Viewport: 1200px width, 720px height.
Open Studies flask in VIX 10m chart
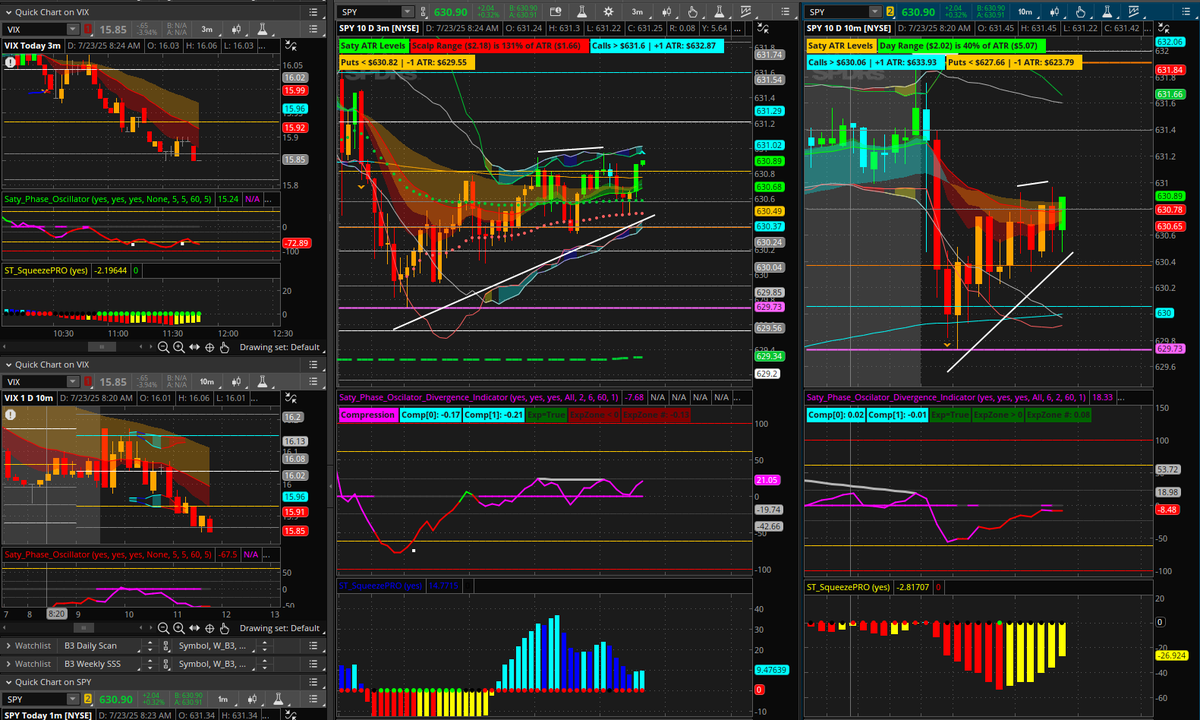[262, 382]
